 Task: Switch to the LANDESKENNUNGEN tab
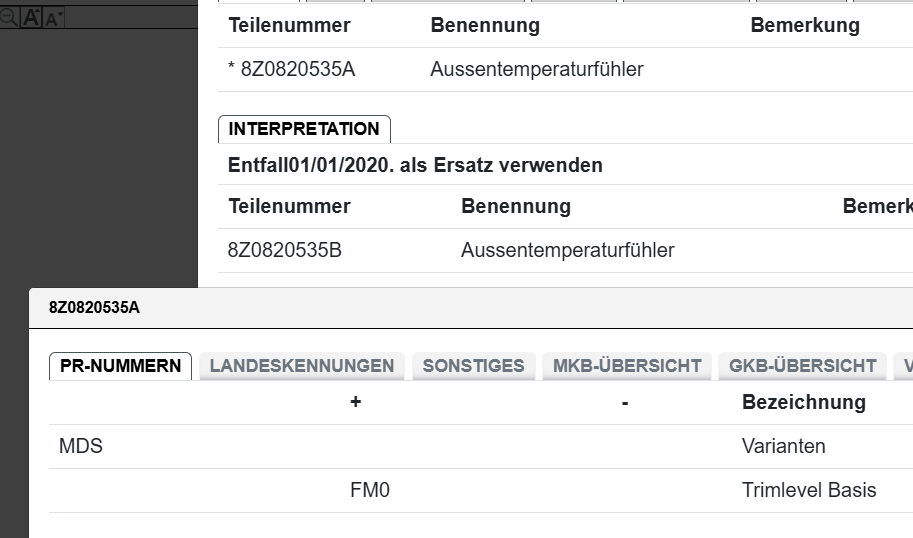pos(302,366)
